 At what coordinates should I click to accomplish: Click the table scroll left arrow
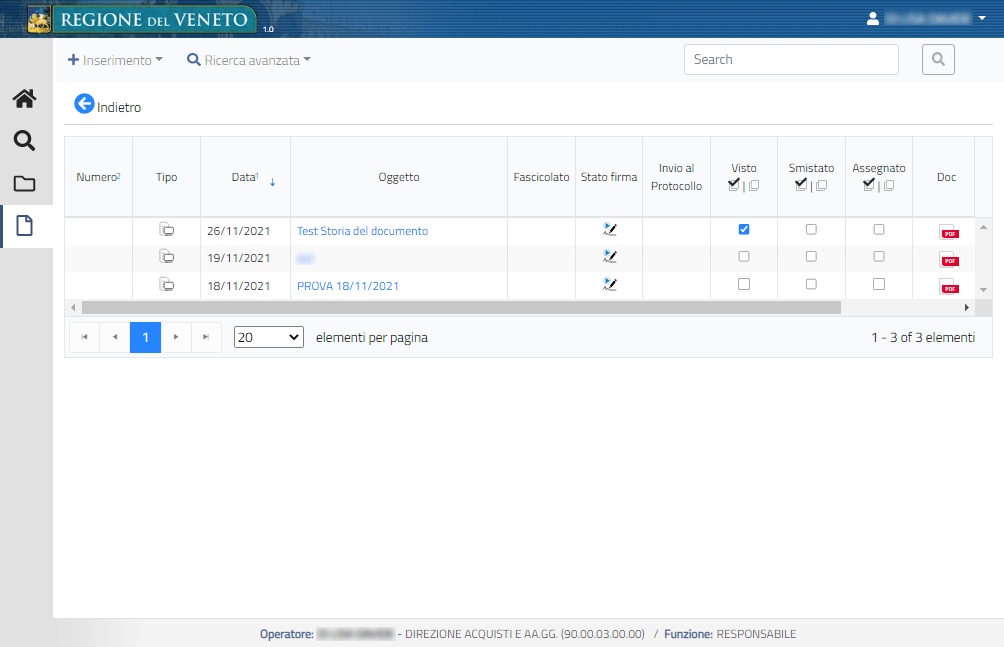(x=73, y=307)
